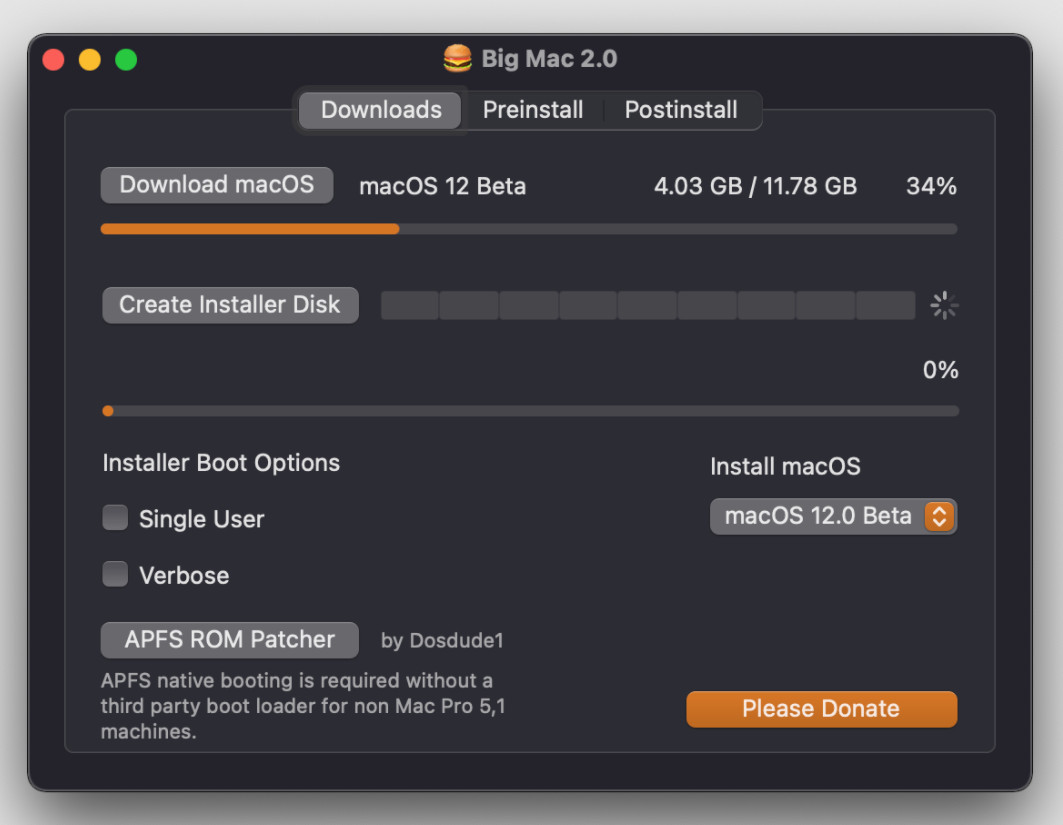Click the "4.03 GB / 11.78 GB" size text
Screen dimensions: 1063x825
click(755, 186)
